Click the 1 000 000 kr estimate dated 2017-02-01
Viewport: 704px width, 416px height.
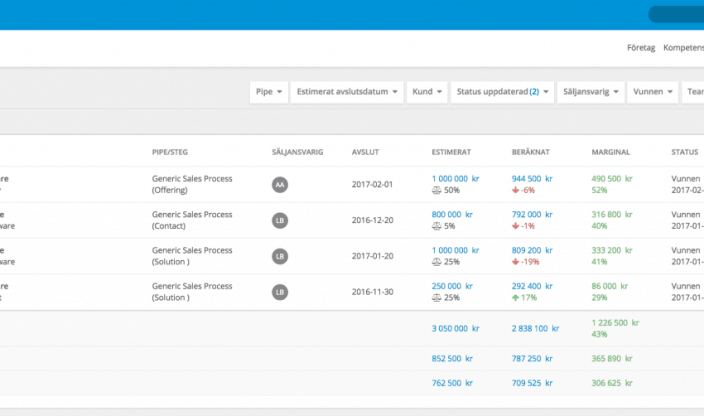[455, 178]
